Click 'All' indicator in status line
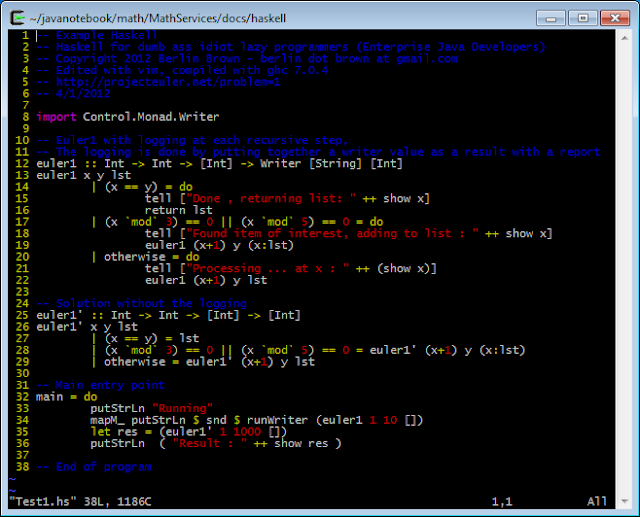The width and height of the screenshot is (640, 517). pyautogui.click(x=597, y=501)
